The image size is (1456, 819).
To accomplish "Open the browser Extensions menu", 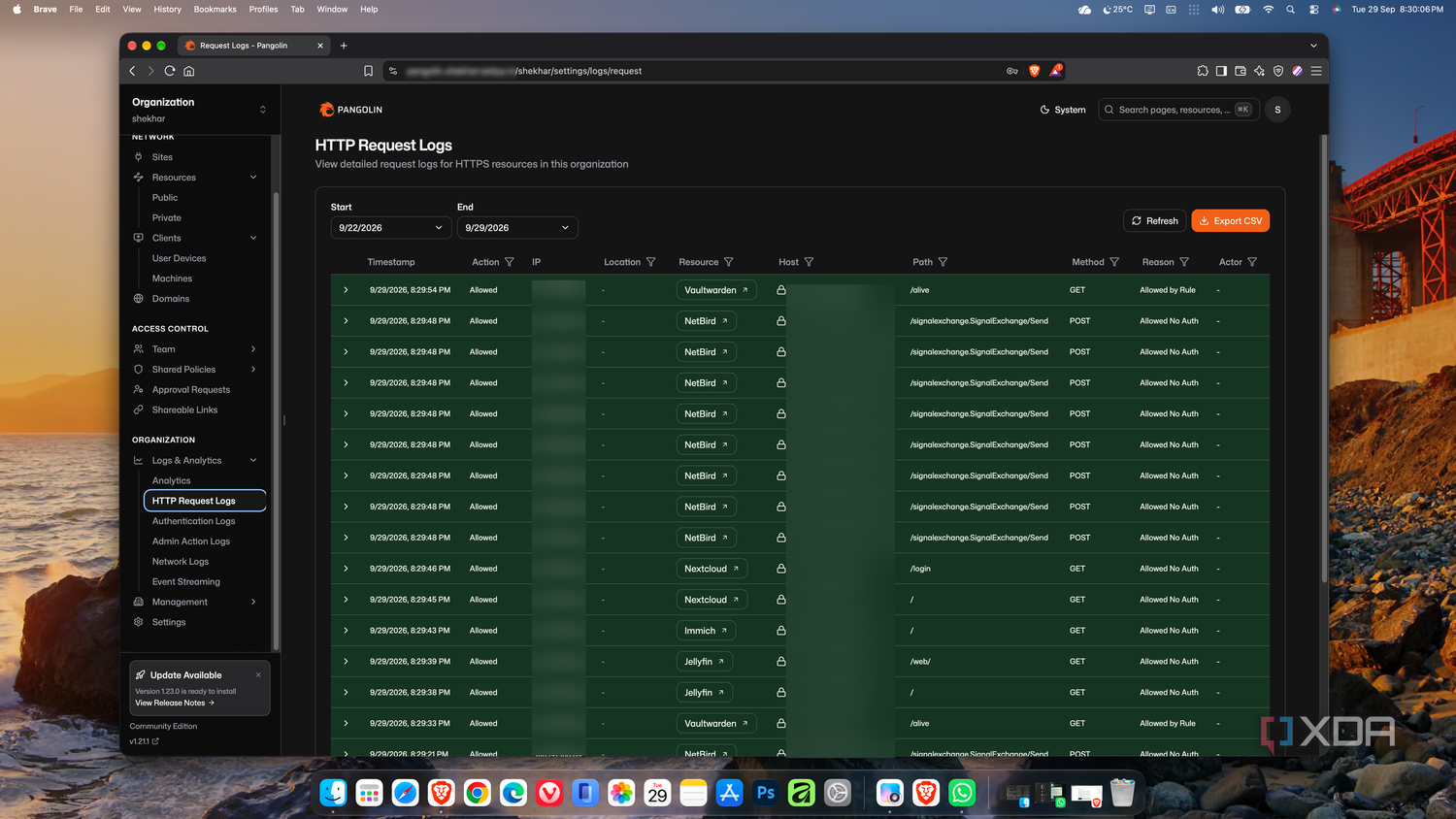I will (1203, 71).
